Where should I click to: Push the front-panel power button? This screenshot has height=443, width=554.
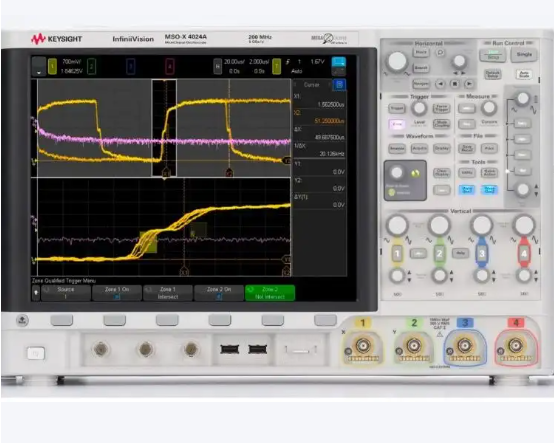(x=36, y=353)
